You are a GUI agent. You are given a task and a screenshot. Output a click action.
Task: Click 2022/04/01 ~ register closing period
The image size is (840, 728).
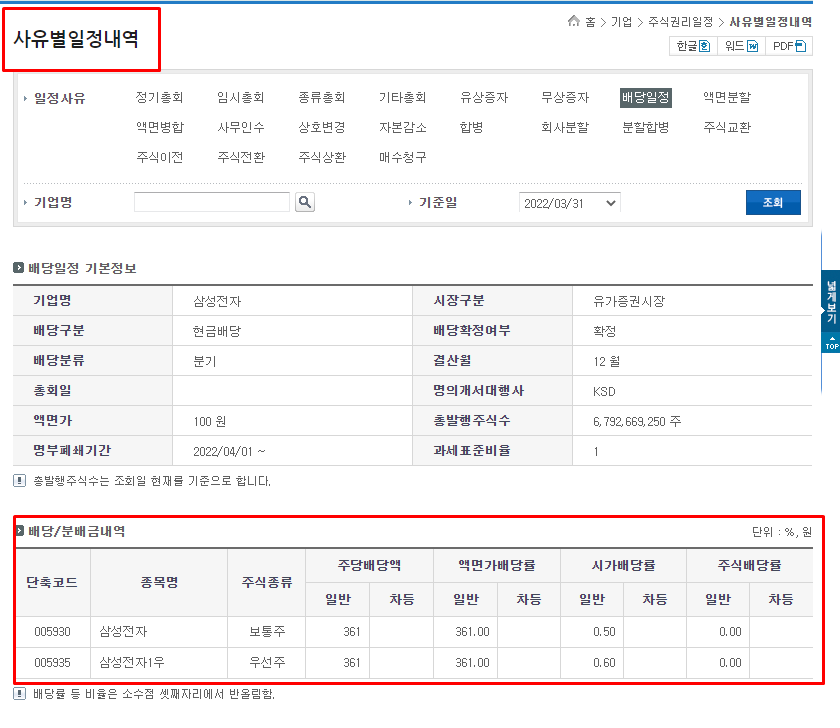tap(229, 452)
